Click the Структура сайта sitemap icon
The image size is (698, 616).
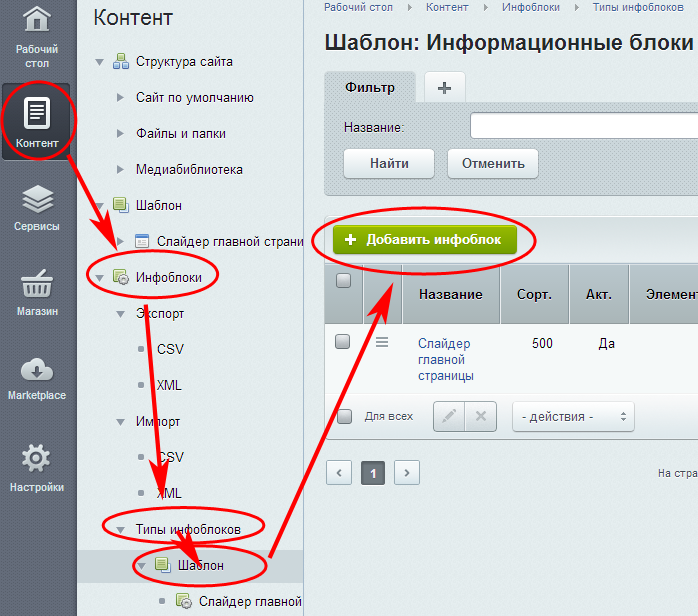coord(121,61)
